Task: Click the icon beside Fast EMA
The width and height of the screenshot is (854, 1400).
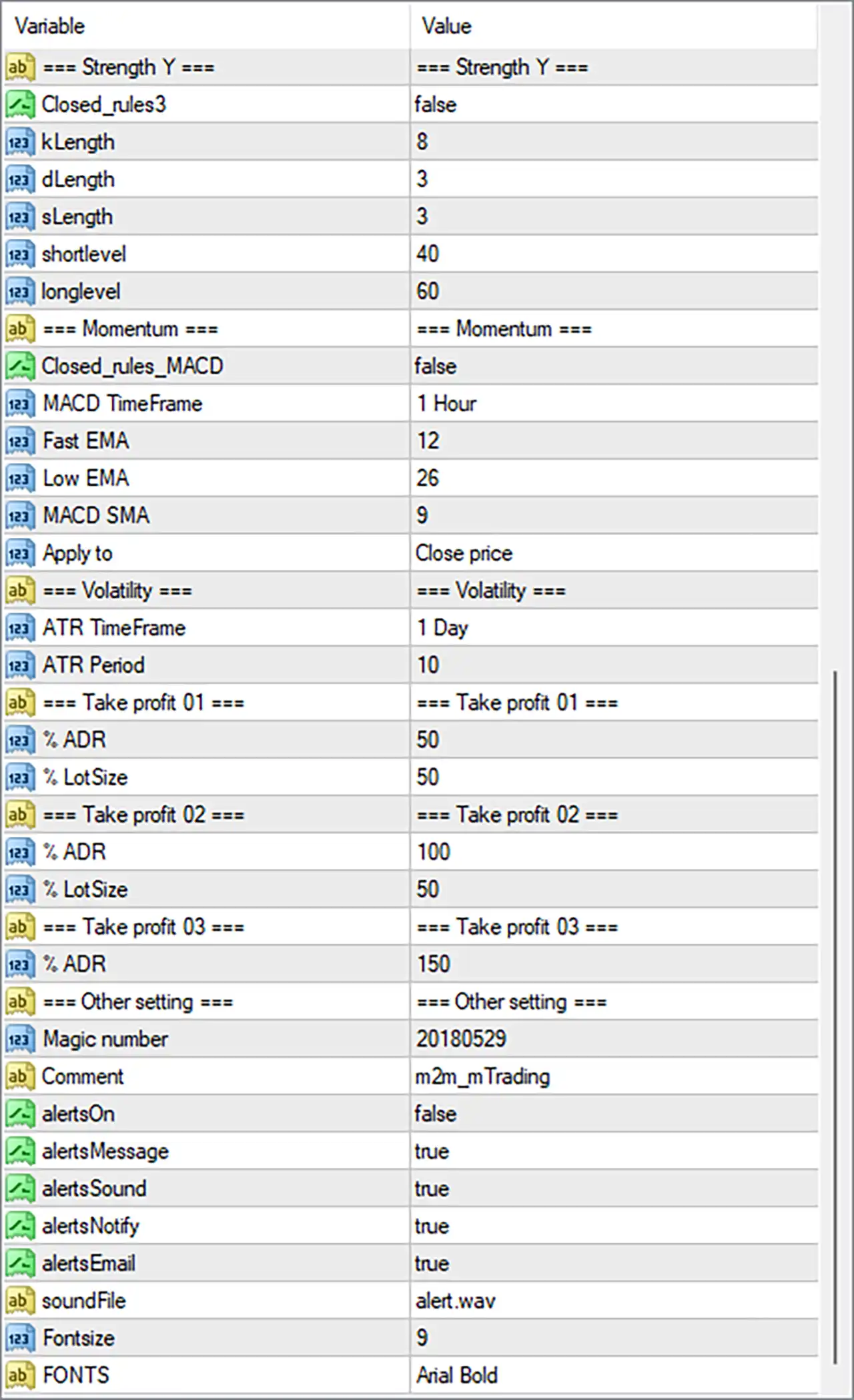Action: coord(20,441)
